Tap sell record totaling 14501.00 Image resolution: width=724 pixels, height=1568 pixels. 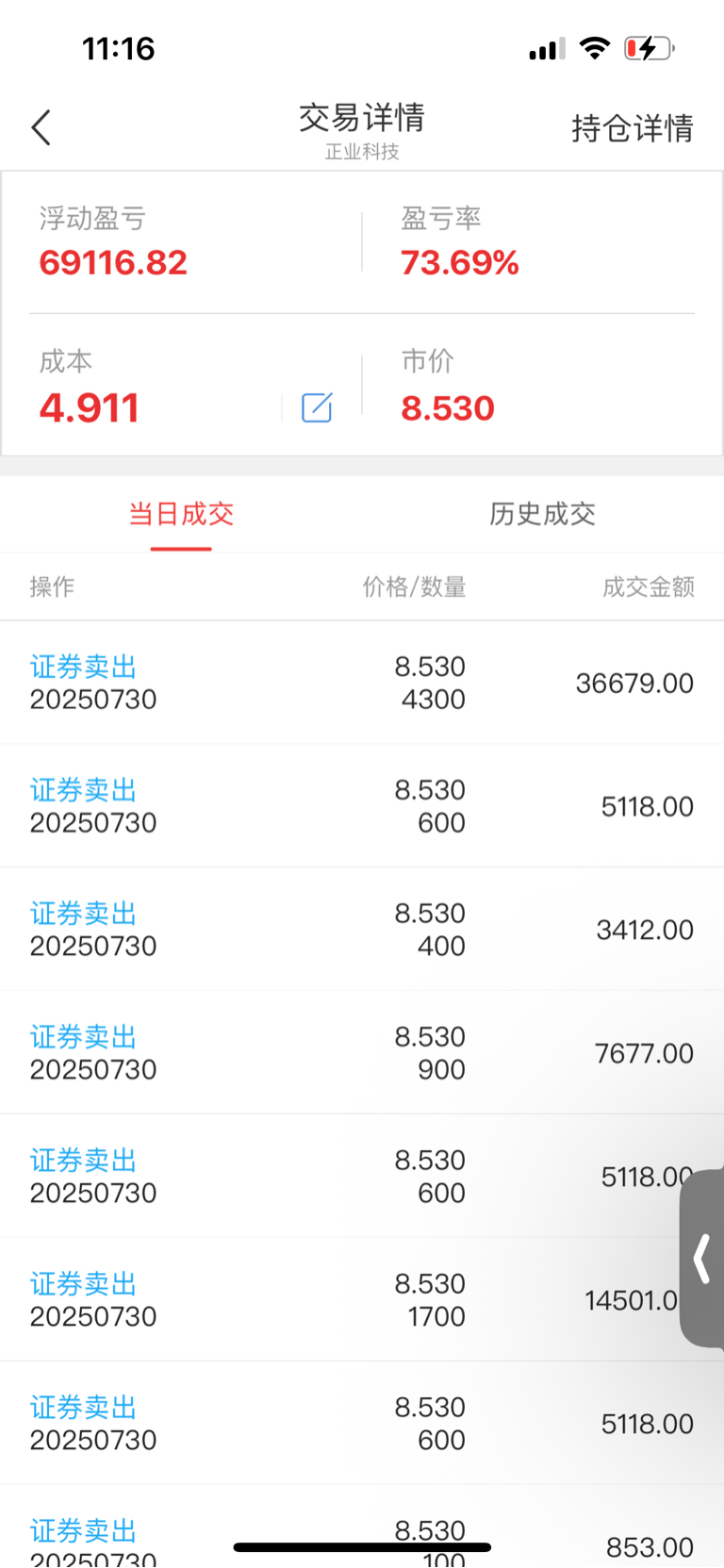[362, 1300]
